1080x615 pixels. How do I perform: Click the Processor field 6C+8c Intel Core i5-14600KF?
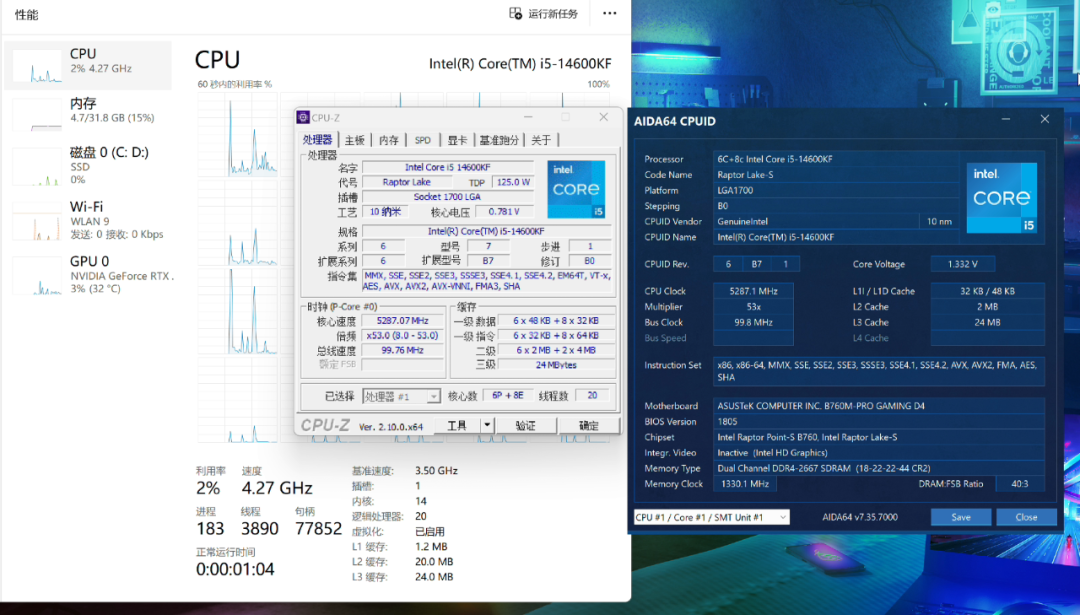(836, 159)
